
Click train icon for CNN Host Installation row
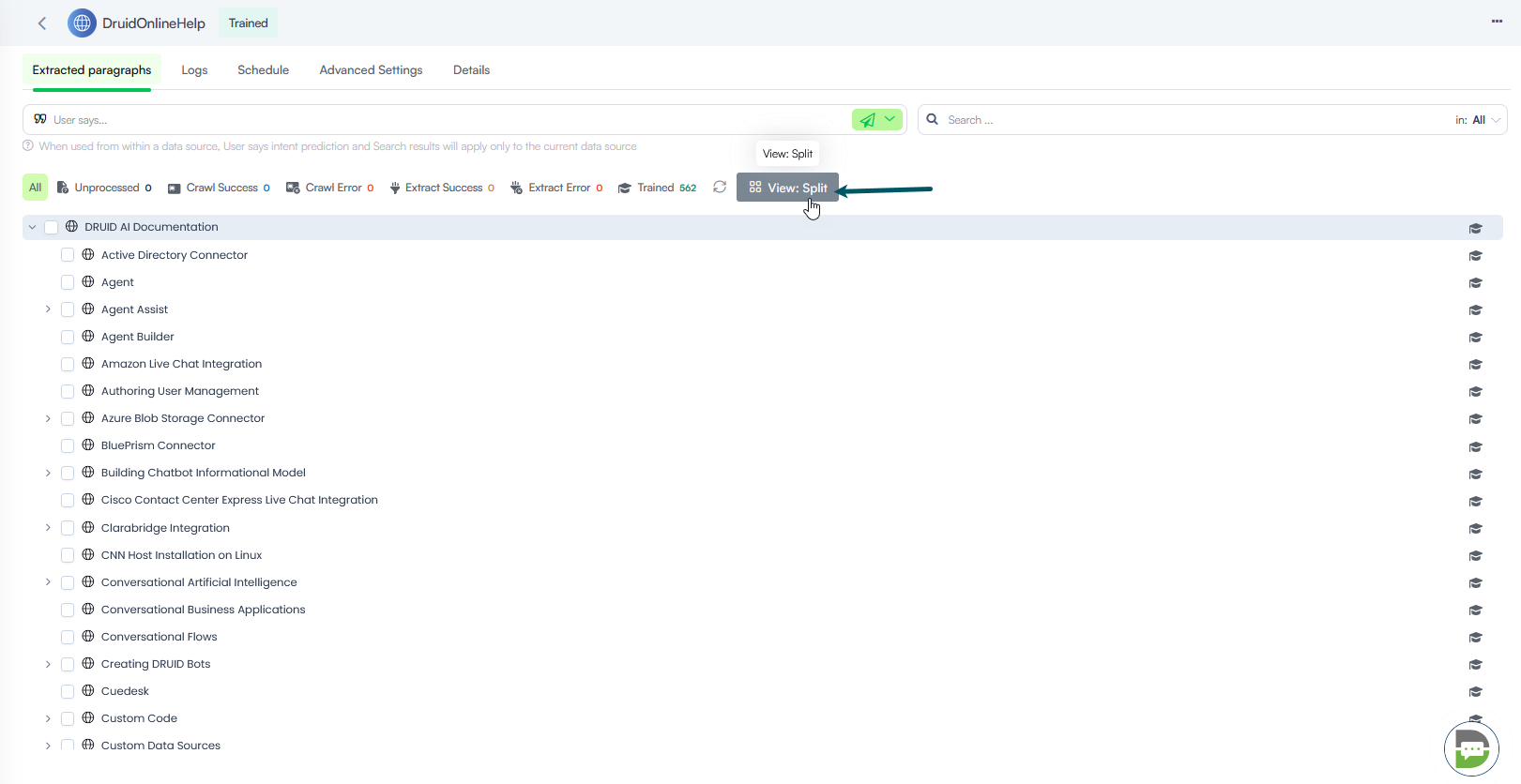click(x=1475, y=555)
